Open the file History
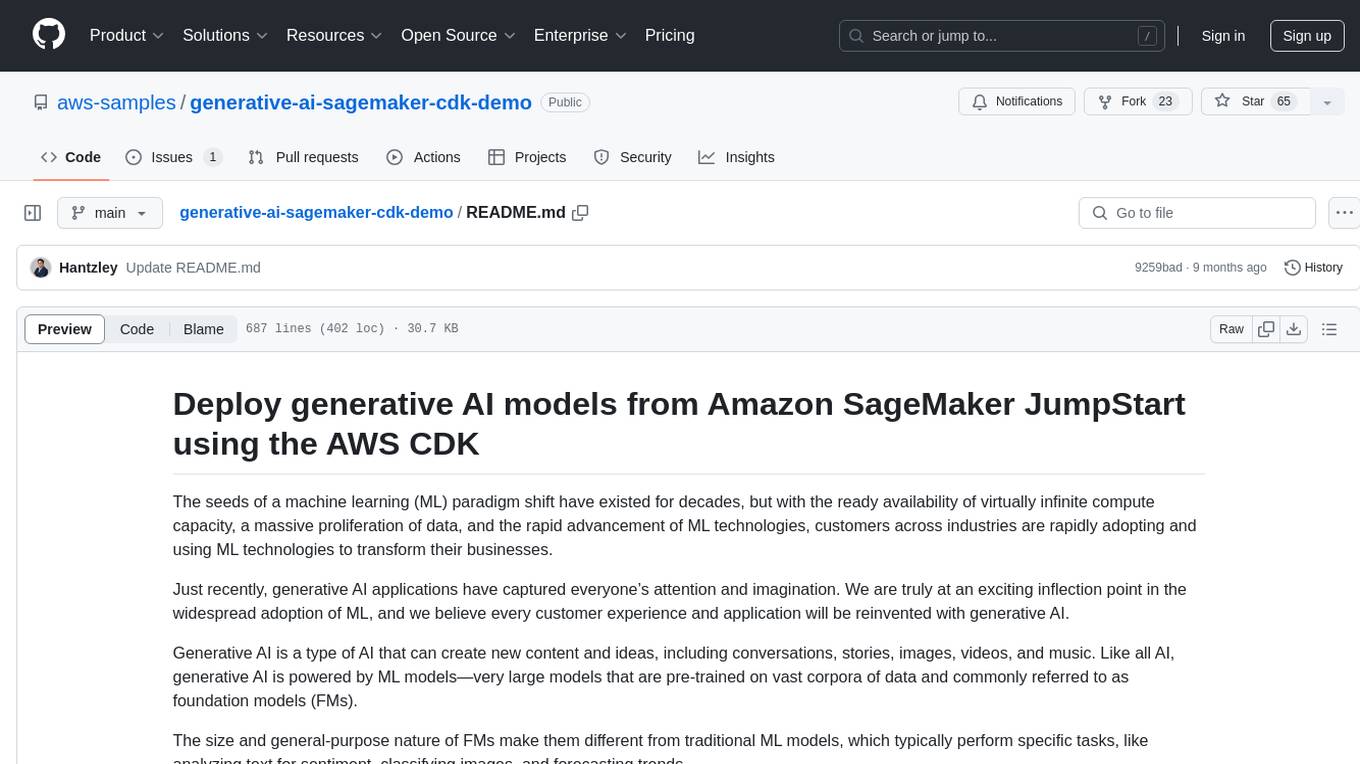 click(x=1313, y=268)
